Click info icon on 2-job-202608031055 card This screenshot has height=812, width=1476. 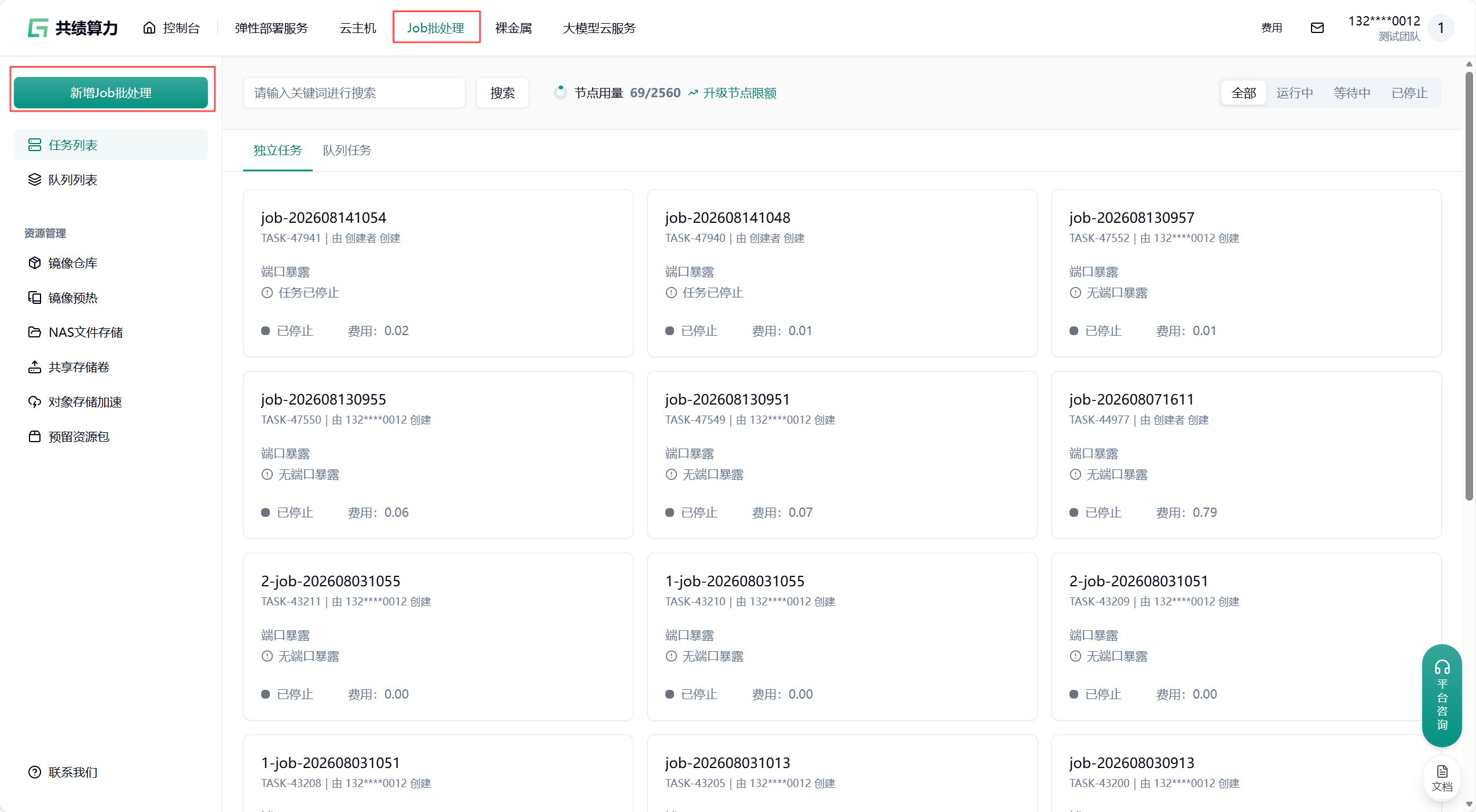coord(267,656)
